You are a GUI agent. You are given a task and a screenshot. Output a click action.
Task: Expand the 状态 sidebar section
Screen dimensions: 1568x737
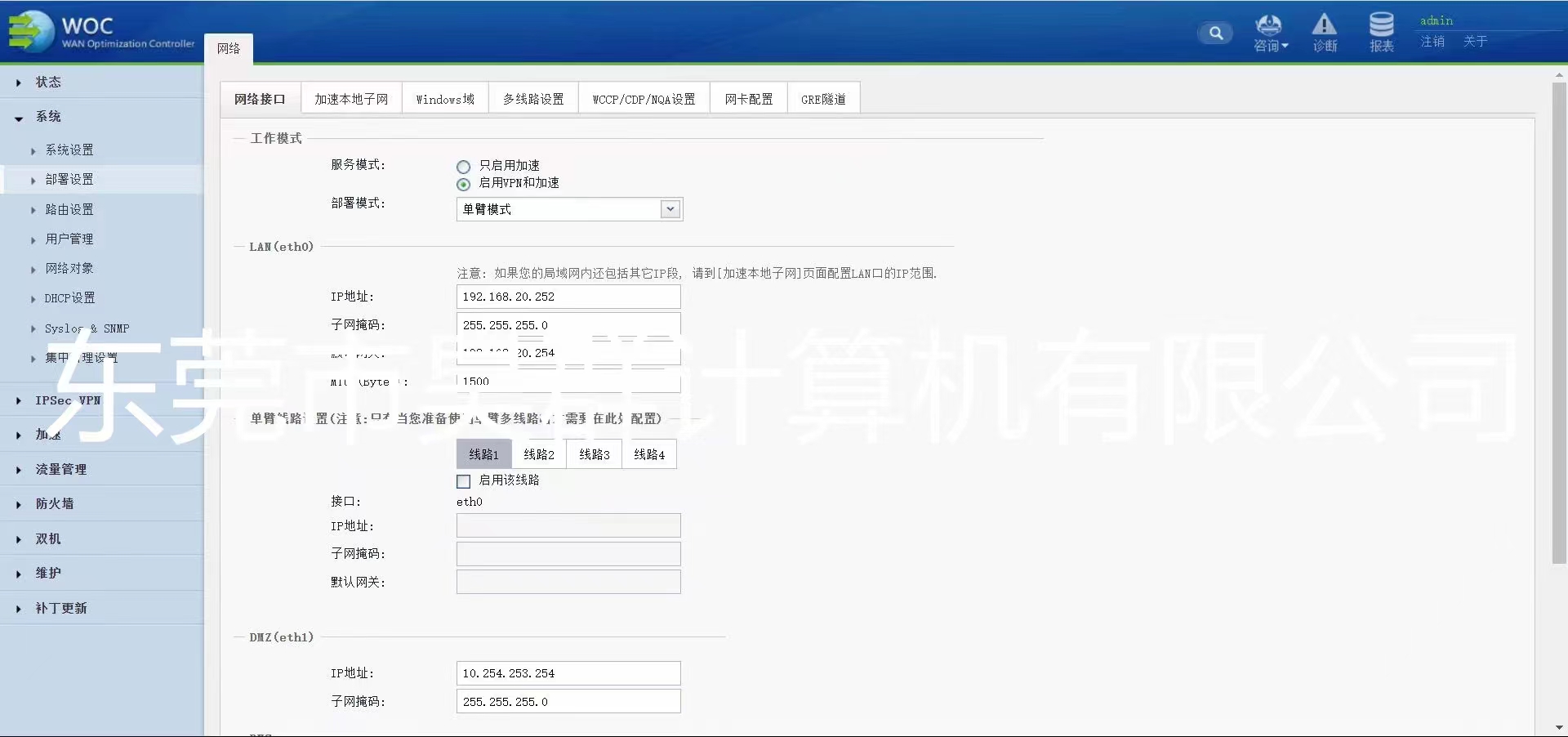pos(48,82)
